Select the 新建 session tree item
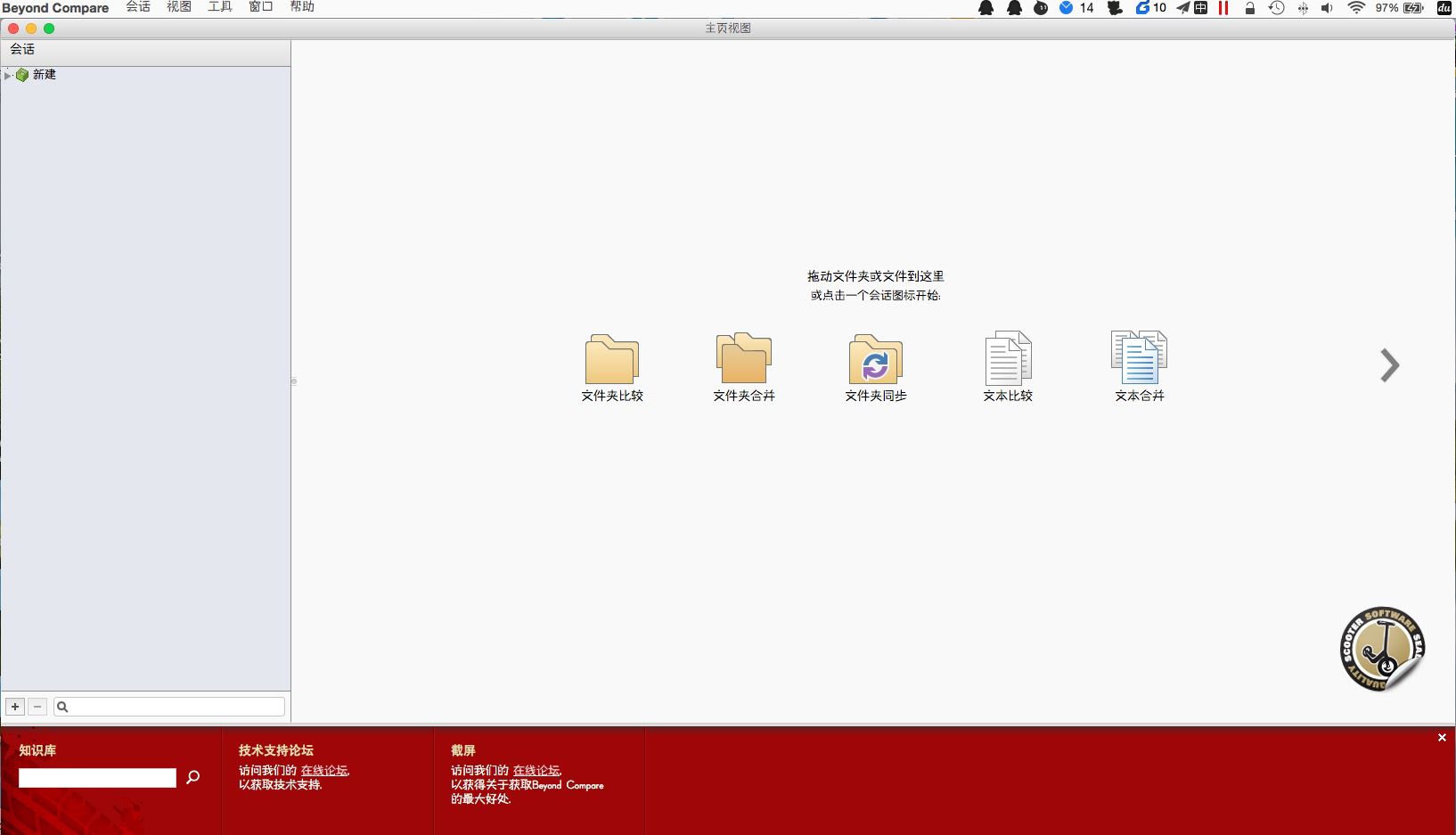This screenshot has width=1456, height=835. click(x=45, y=75)
